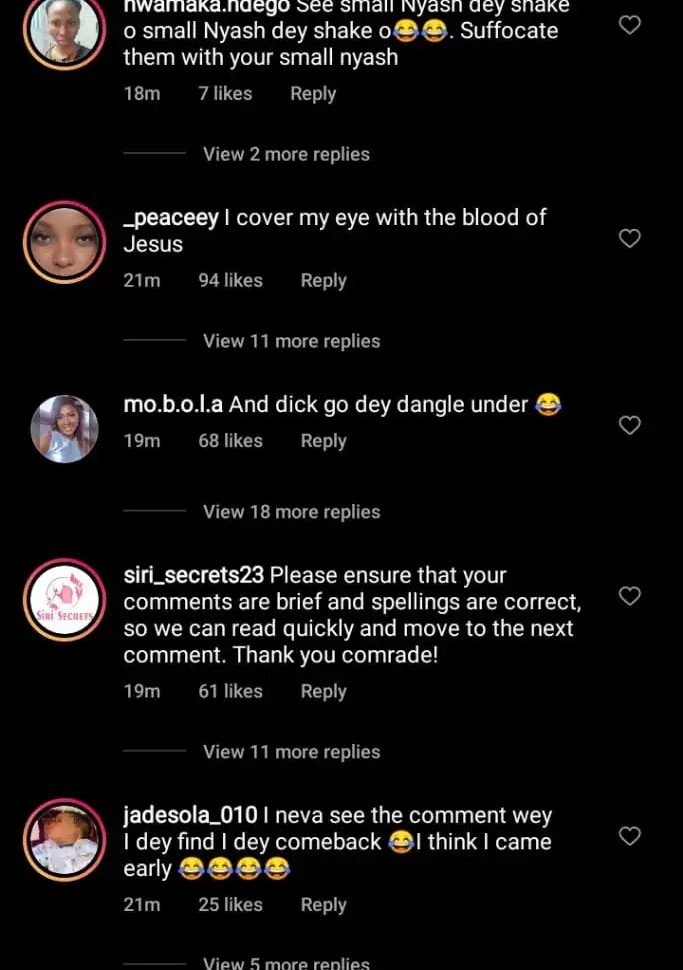Like siri_secrets23 comment using the heart
Viewport: 683px width, 970px height.
[x=630, y=597]
